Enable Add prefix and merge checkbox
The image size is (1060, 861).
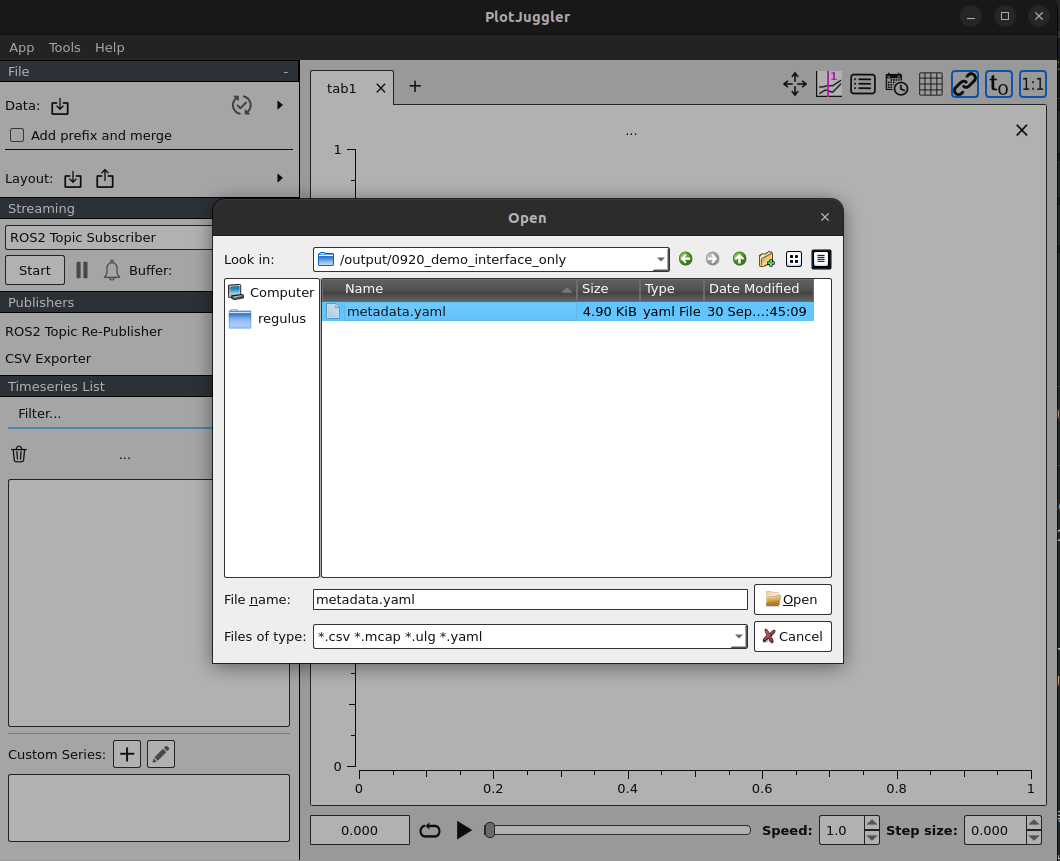point(17,135)
